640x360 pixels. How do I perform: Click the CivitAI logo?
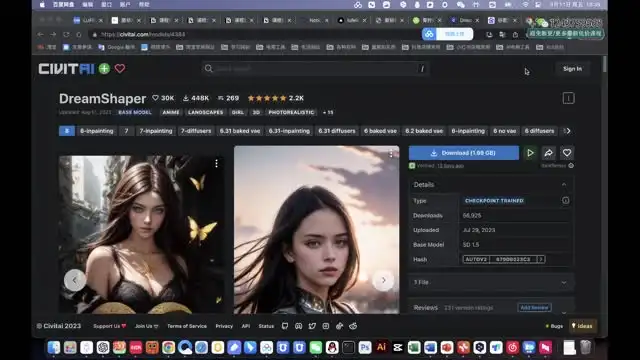pyautogui.click(x=66, y=69)
